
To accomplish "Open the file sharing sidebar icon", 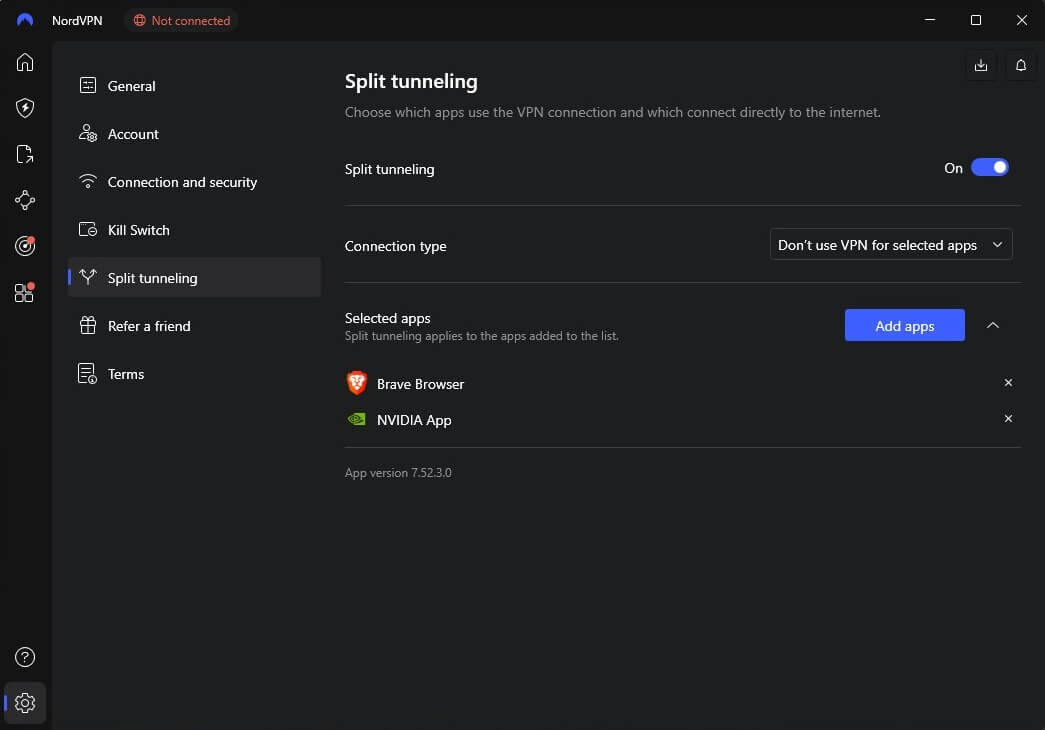I will pos(23,154).
